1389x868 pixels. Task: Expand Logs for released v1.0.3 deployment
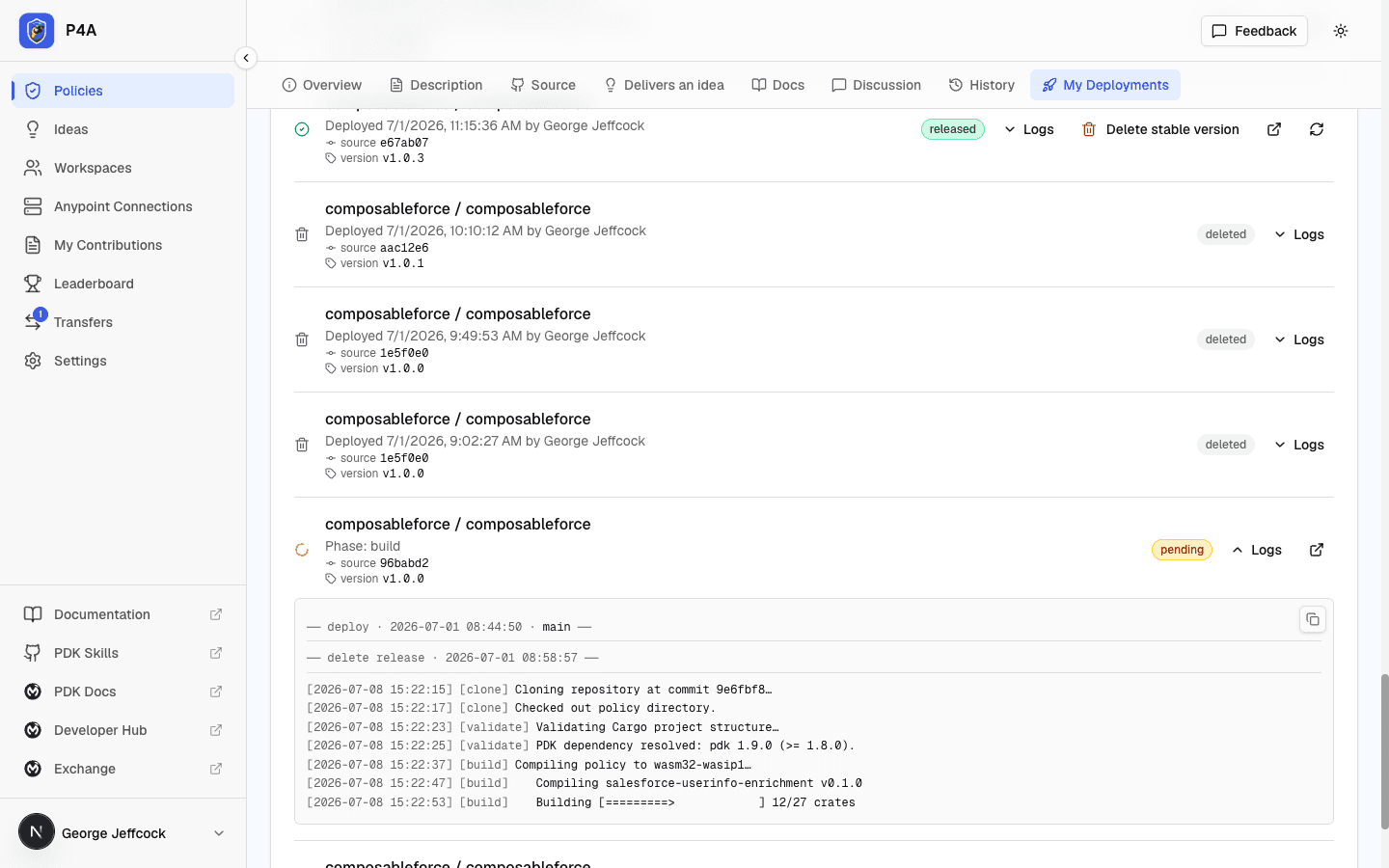[1029, 129]
